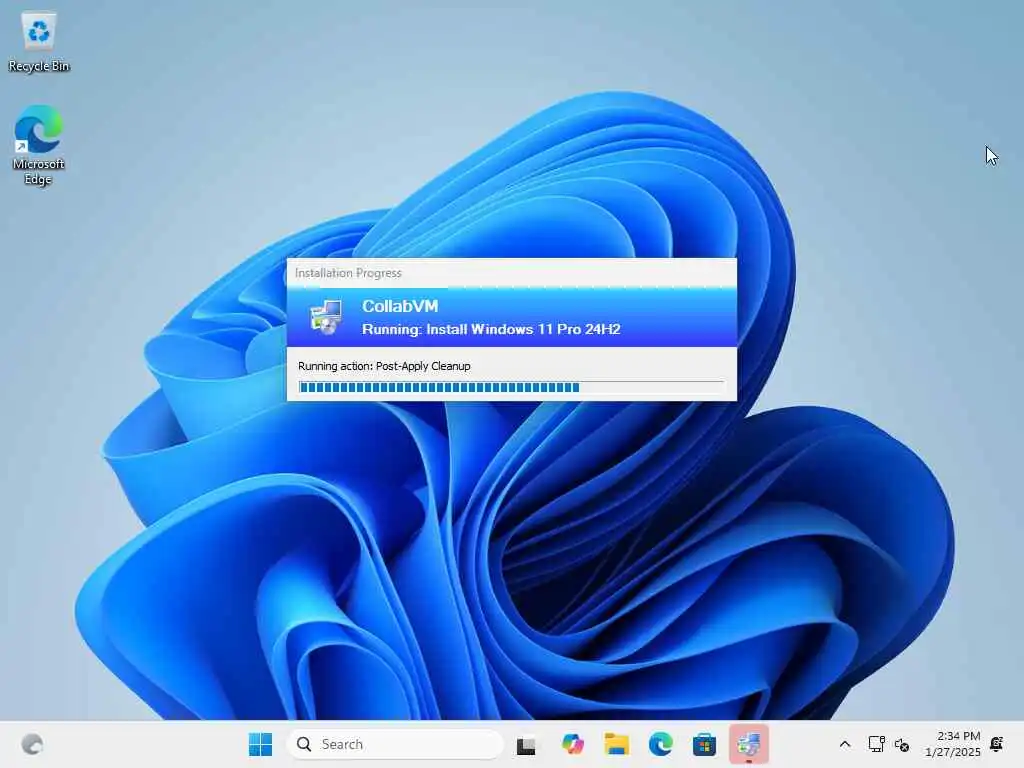Click the "Running action: Post-Apply Cleanup" text
The width and height of the screenshot is (1024, 768).
click(x=384, y=366)
